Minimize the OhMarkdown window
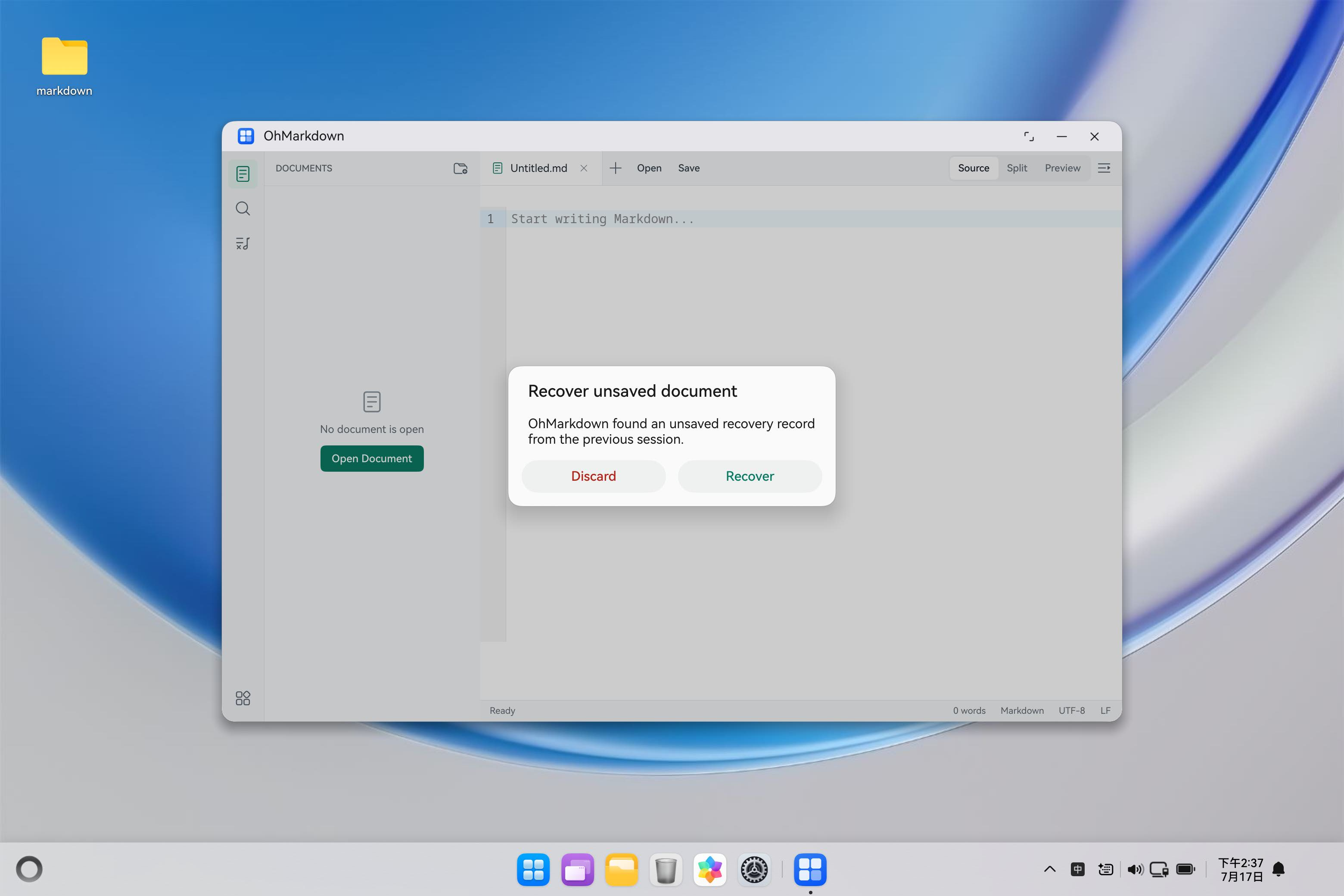 [1062, 136]
